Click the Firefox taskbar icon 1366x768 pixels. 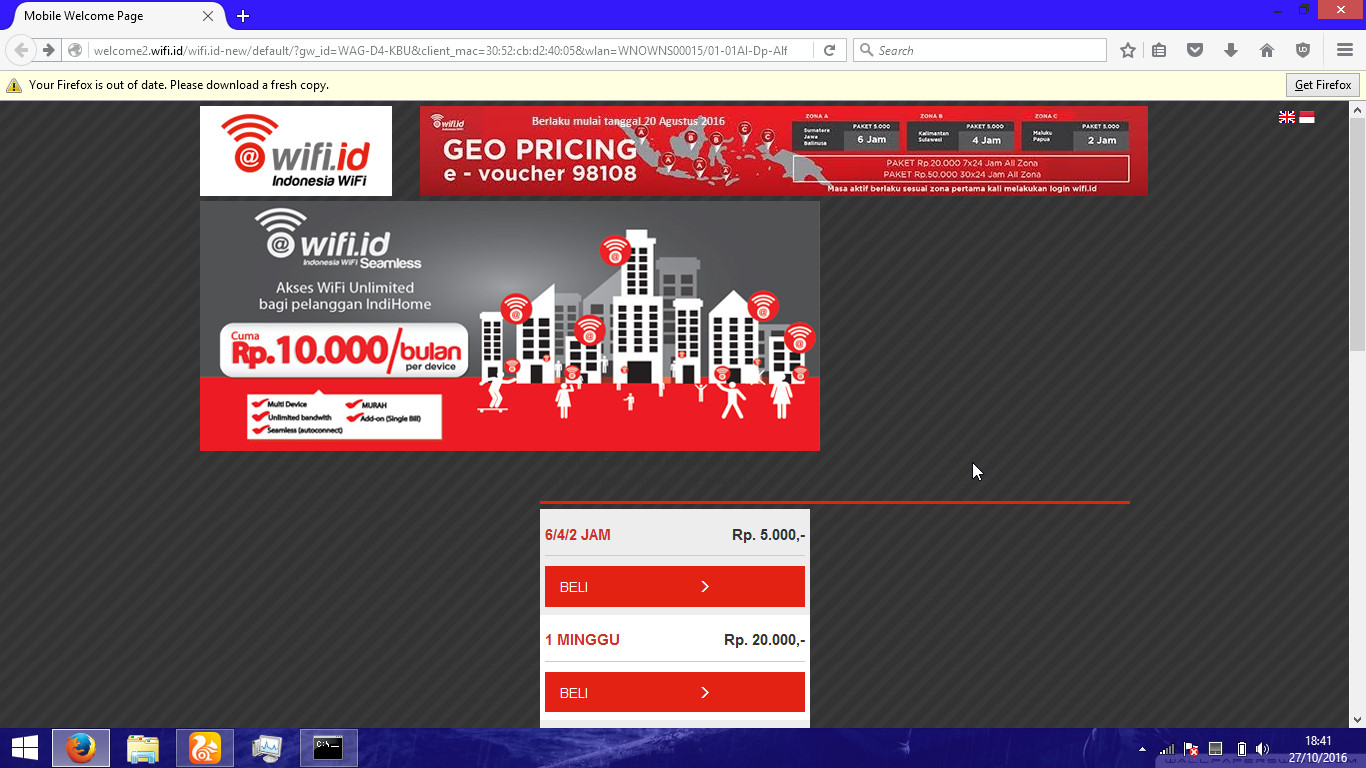(81, 748)
